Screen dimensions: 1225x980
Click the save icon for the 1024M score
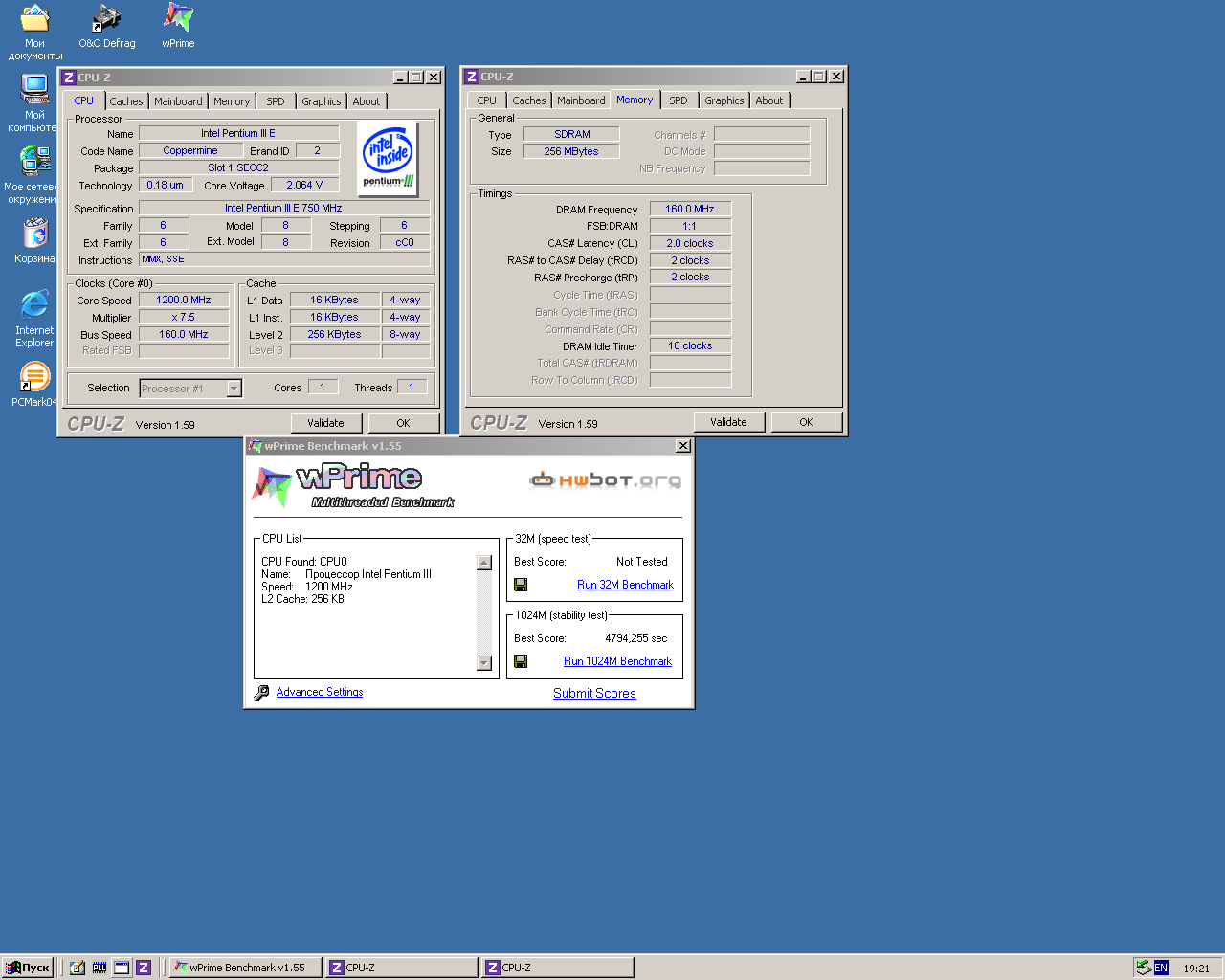coord(521,661)
